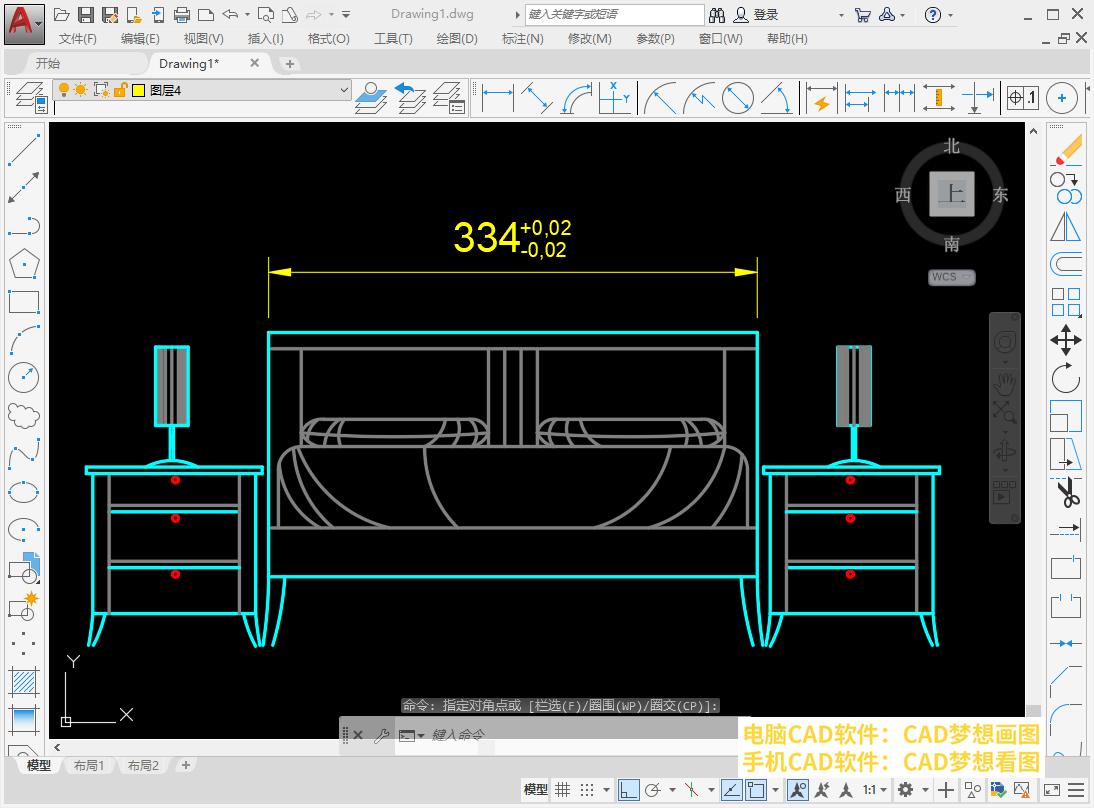The image size is (1094, 808).
Task: Select the Trim scissors tool
Action: click(x=1066, y=493)
